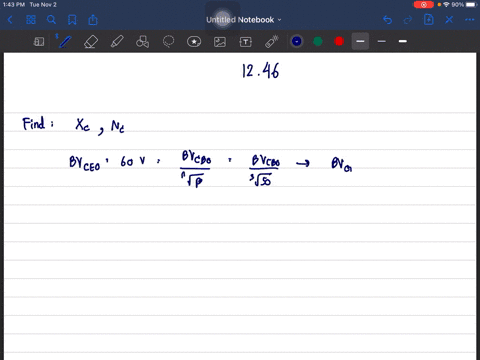480x360 pixels.
Task: Redo the last action
Action: click(x=407, y=20)
